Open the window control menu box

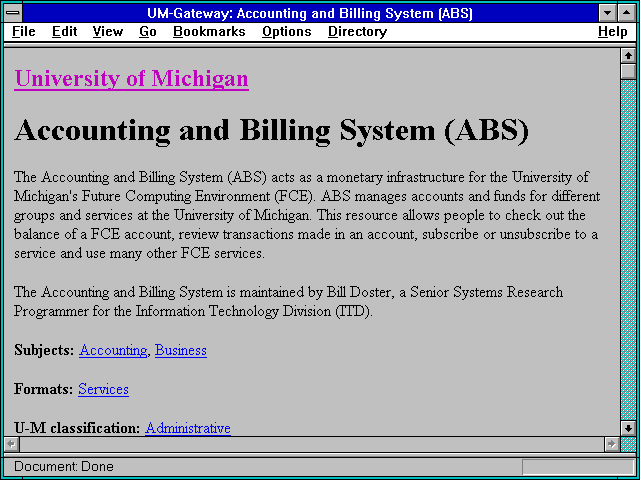coord(13,13)
